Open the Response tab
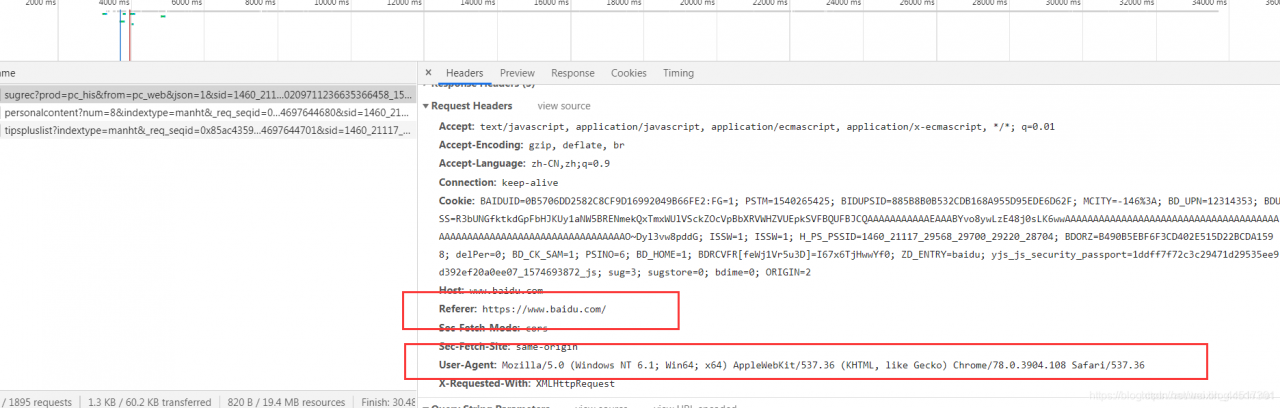This screenshot has width=1280, height=408. [572, 73]
